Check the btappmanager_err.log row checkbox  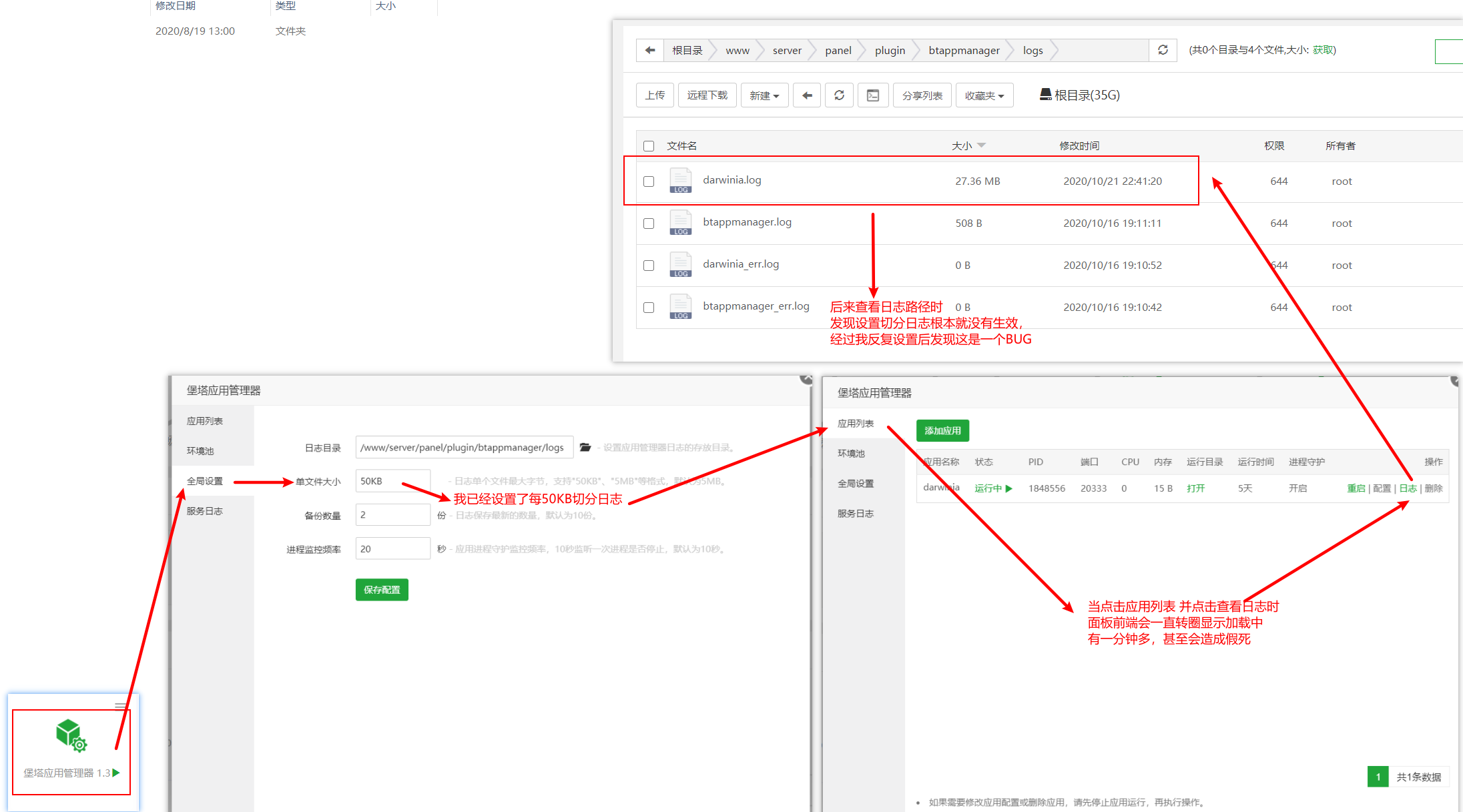(649, 308)
